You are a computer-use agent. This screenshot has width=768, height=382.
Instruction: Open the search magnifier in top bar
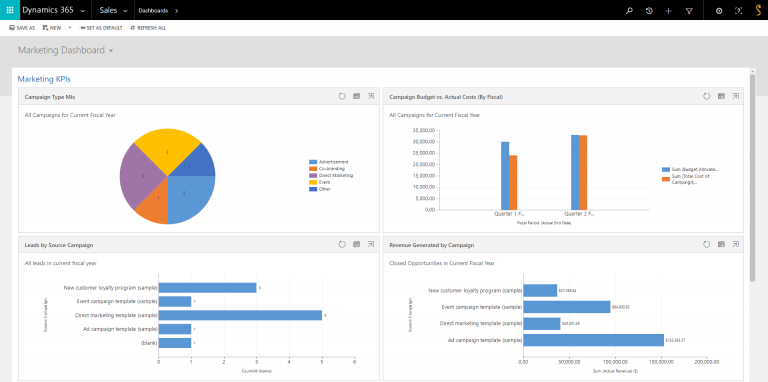coord(629,10)
